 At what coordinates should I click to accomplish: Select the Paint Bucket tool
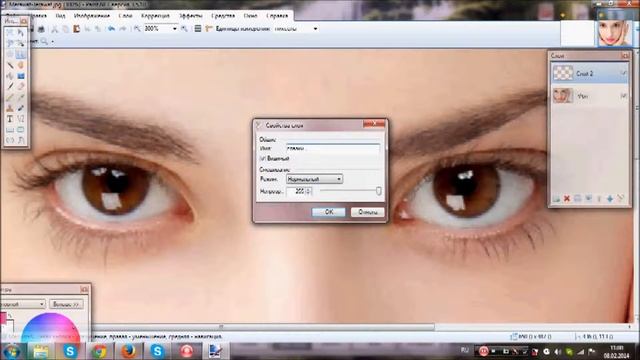pos(10,76)
